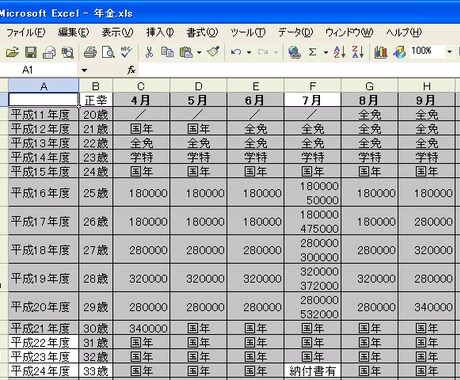Open the 挿入(I) menu

(x=160, y=32)
